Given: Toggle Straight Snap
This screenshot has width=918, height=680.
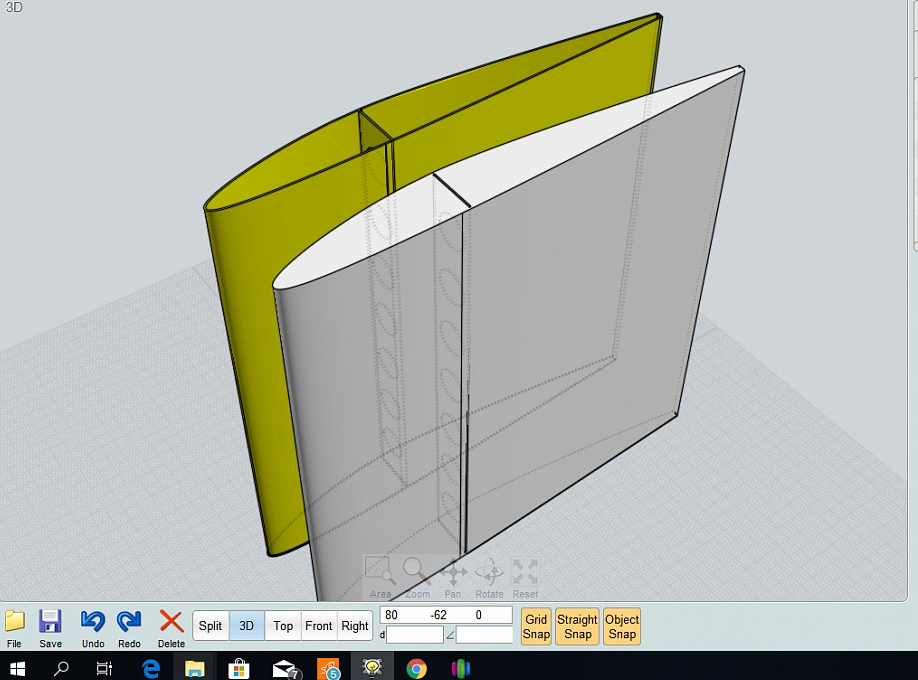Looking at the screenshot, I should 577,627.
